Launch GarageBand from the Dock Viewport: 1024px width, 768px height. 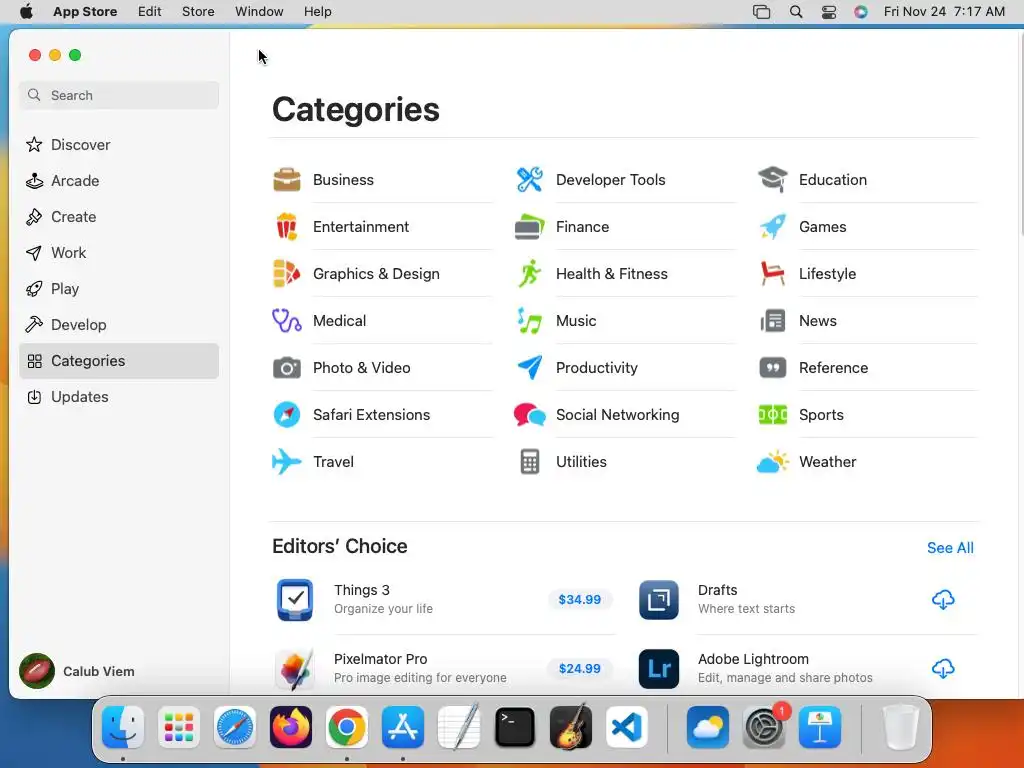[571, 727]
